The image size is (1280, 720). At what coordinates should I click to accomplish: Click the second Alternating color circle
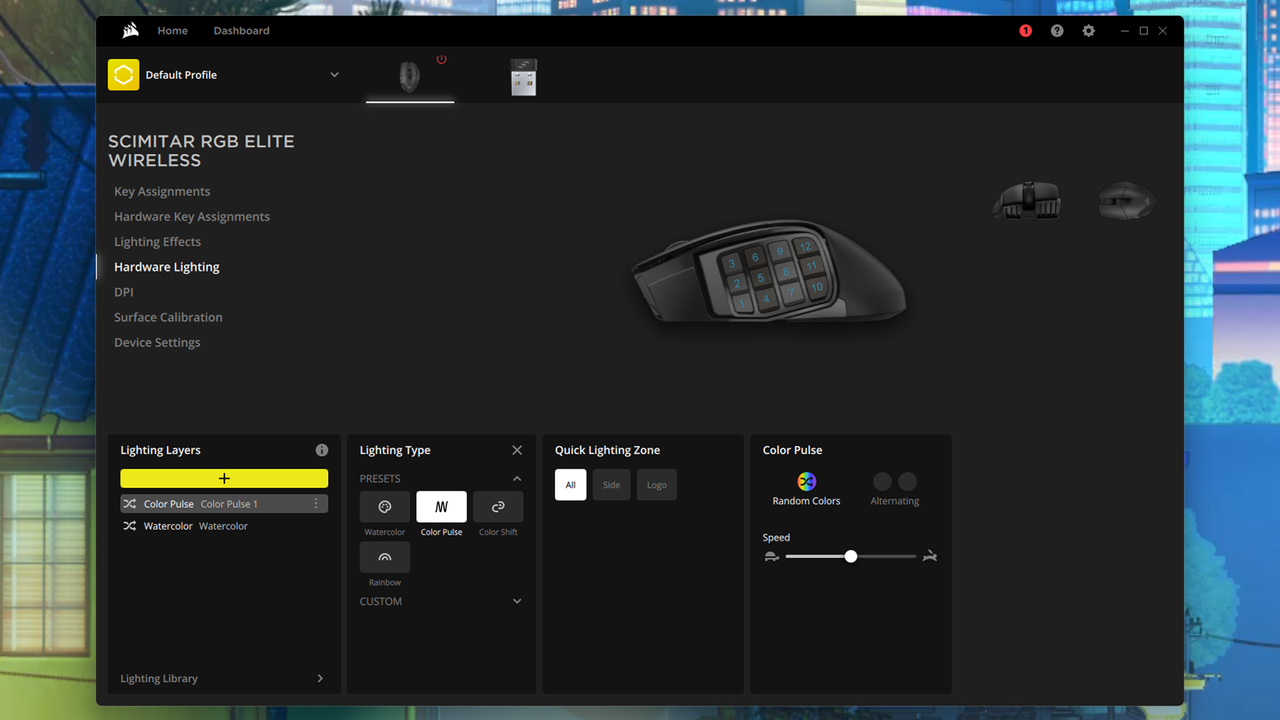907,482
